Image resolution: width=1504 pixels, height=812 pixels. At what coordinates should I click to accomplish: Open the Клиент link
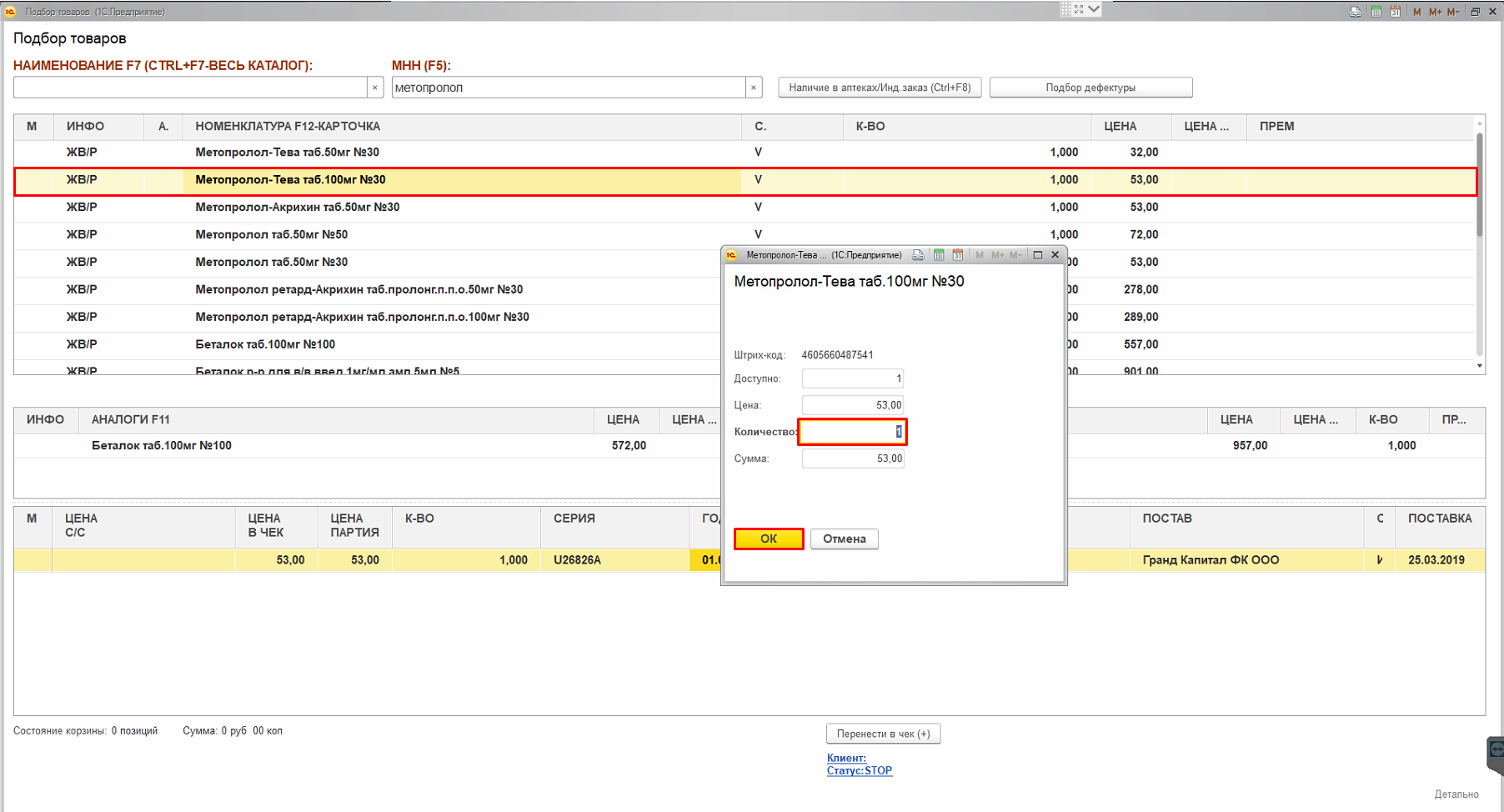coord(846,758)
